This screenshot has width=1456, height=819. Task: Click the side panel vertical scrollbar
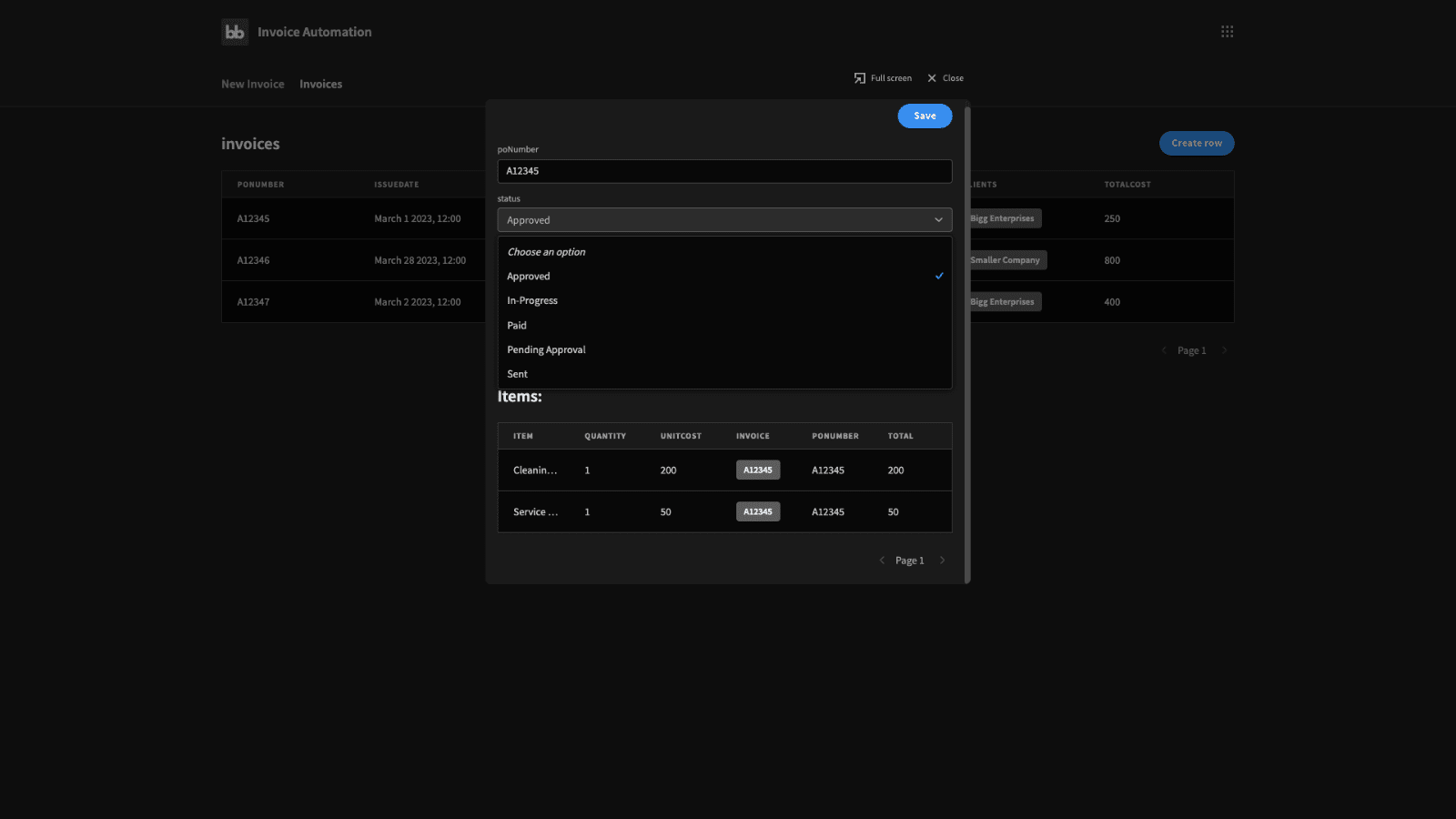[x=967, y=344]
